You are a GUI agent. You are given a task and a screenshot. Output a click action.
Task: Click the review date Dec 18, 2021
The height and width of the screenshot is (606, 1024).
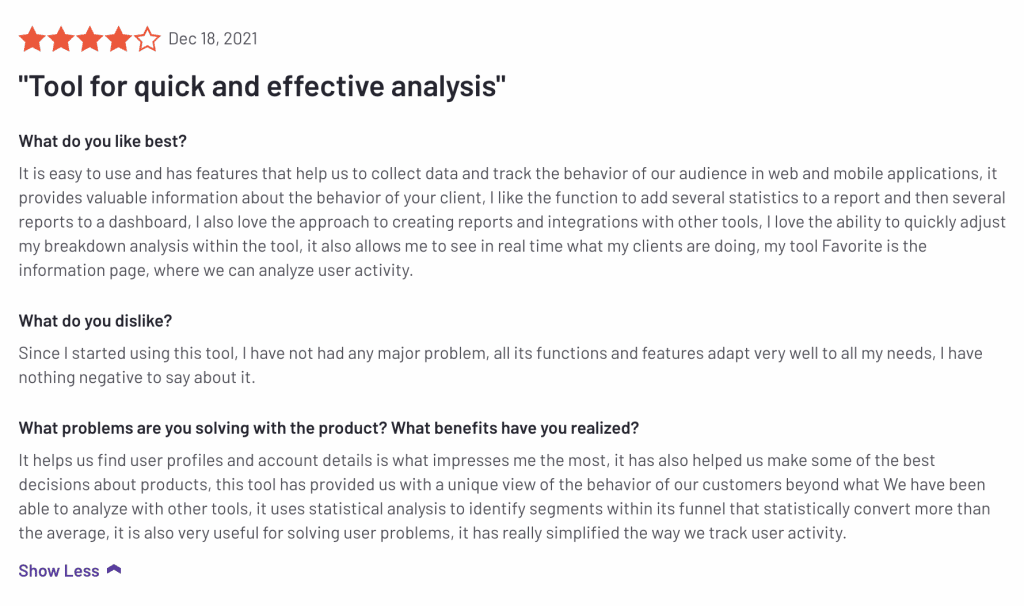(x=213, y=39)
